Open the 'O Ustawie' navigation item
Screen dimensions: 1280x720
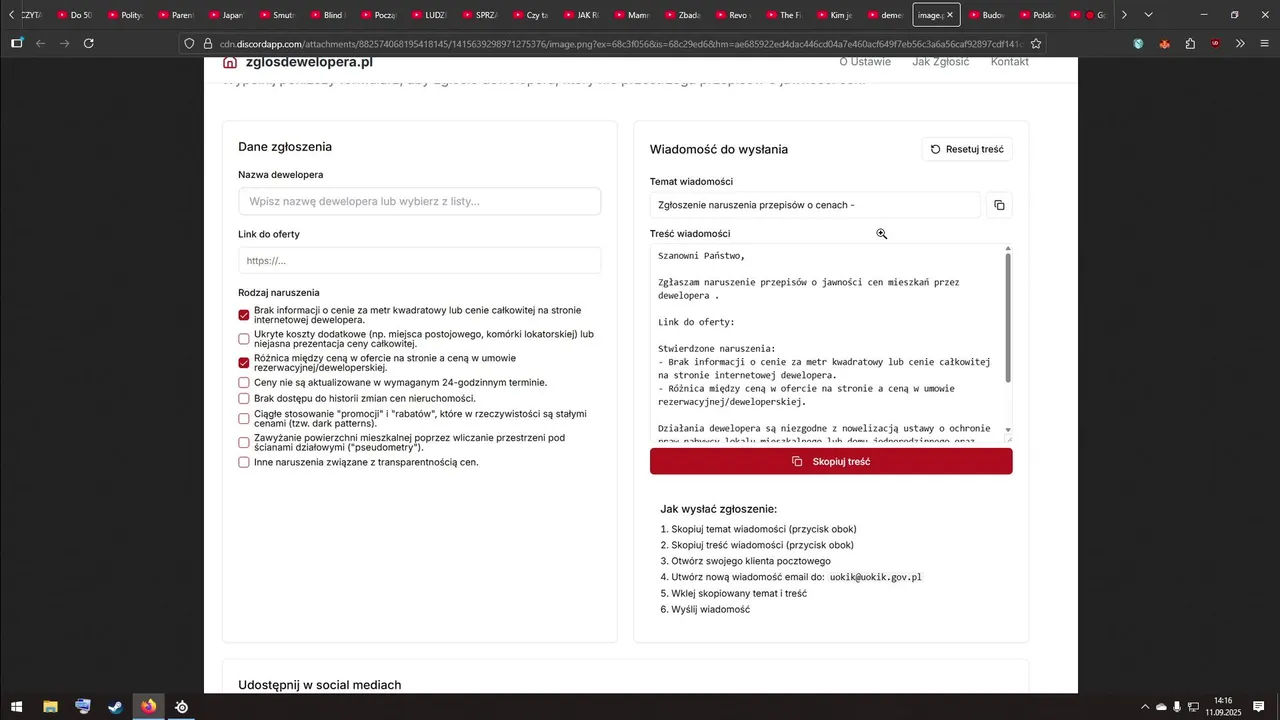tap(865, 62)
